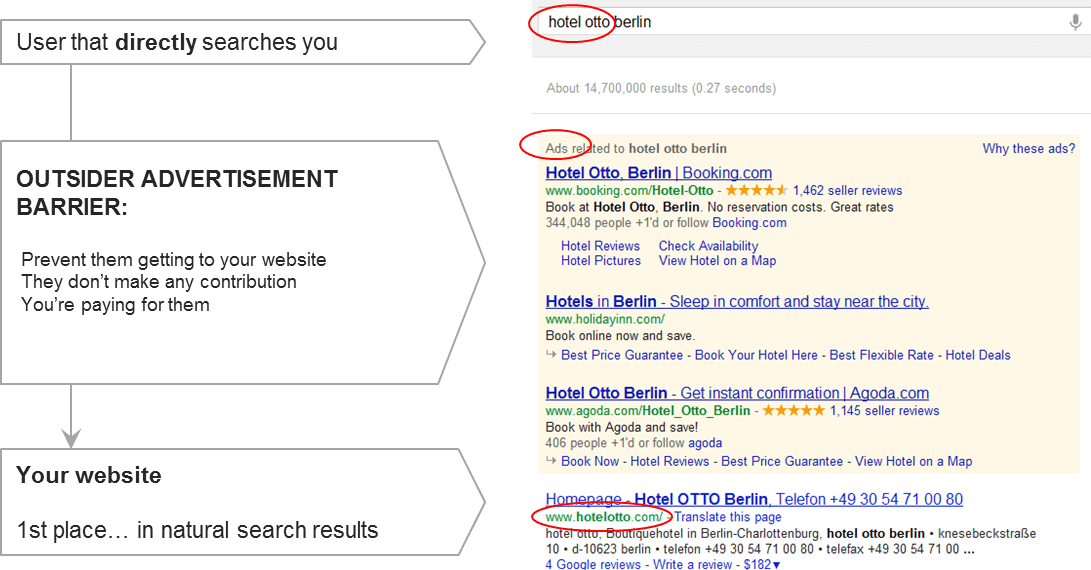Click the star rating in Booking.com ad
Viewport: 1091px width, 570px height.
757,190
